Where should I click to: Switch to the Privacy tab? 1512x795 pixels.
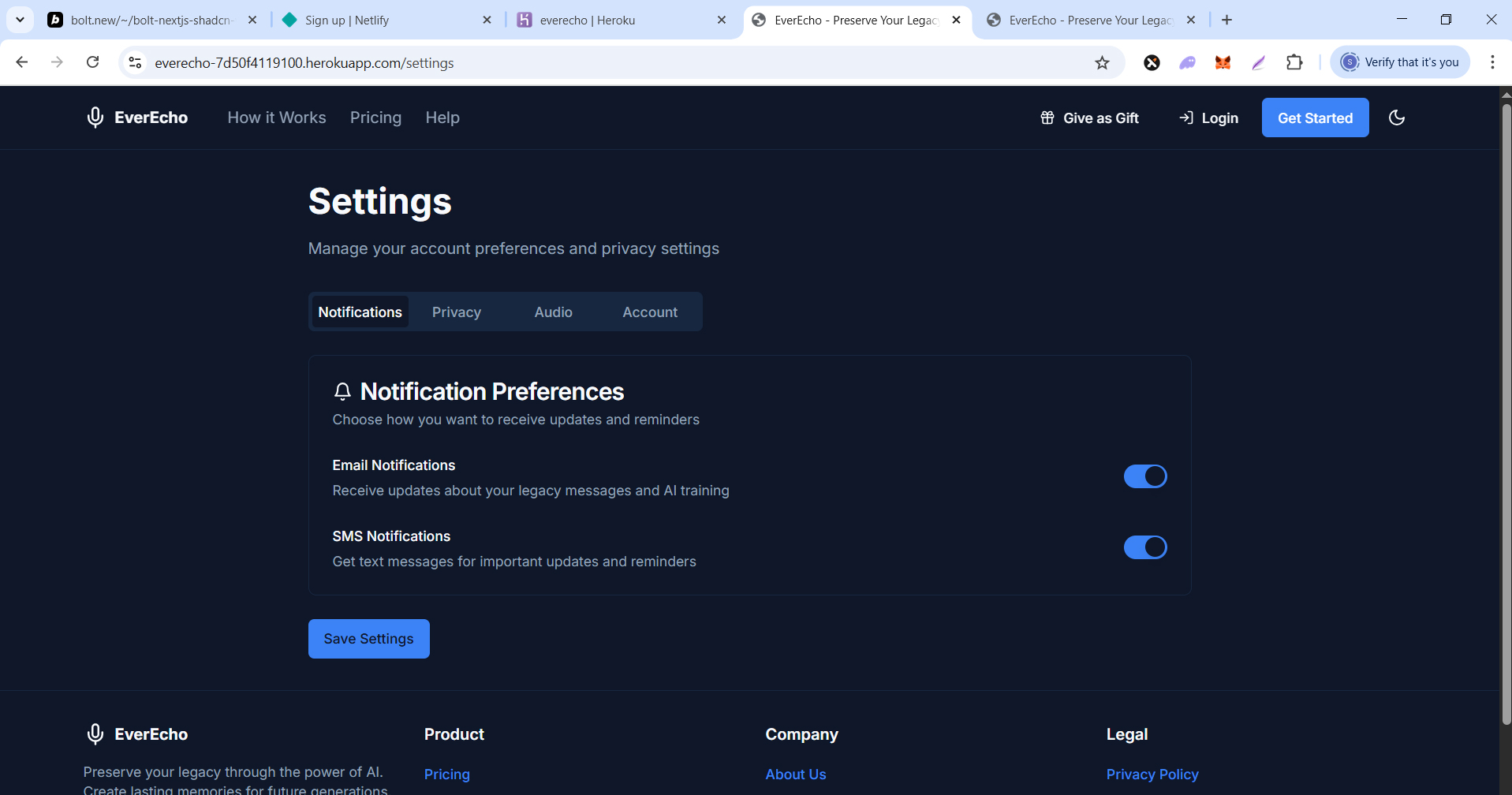(x=457, y=312)
